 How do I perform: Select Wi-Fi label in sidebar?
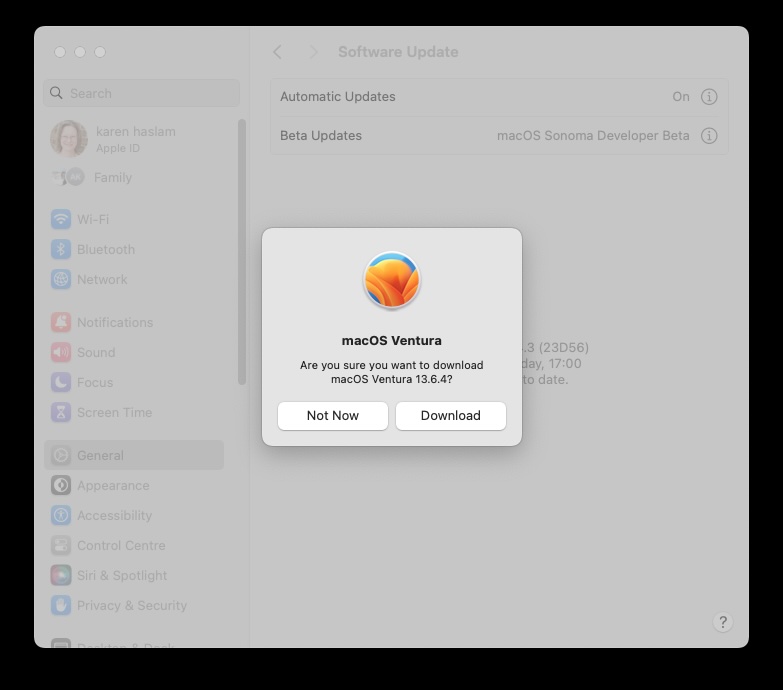coord(93,219)
